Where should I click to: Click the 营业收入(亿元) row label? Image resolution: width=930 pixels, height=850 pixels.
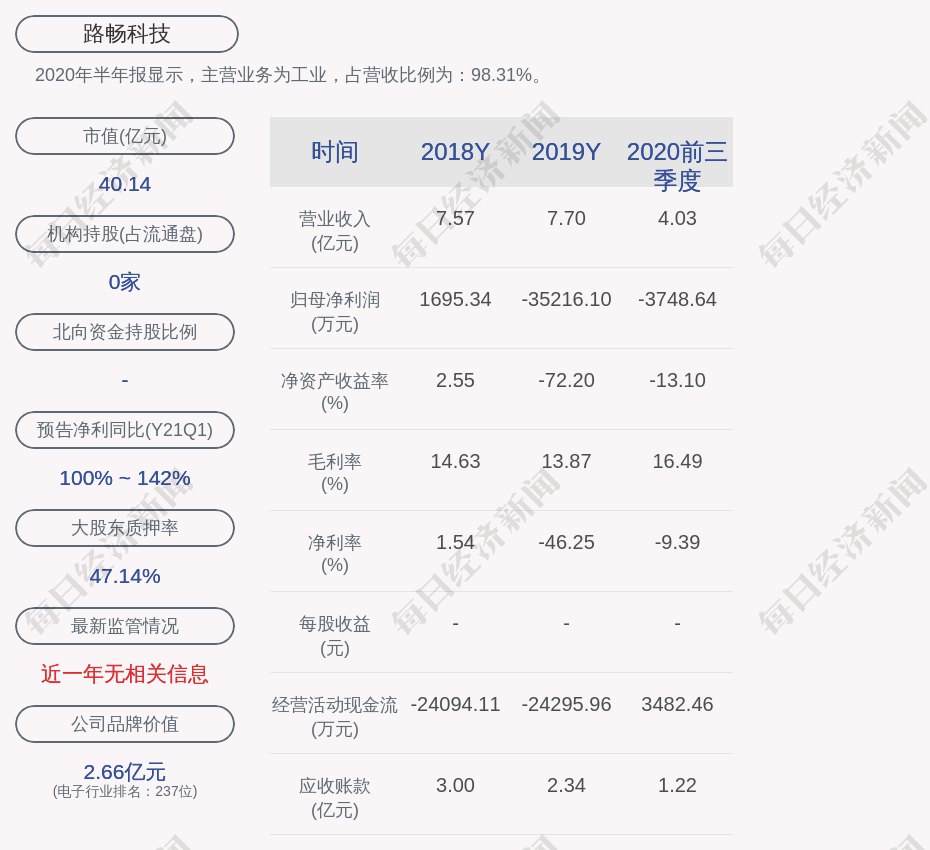click(335, 231)
